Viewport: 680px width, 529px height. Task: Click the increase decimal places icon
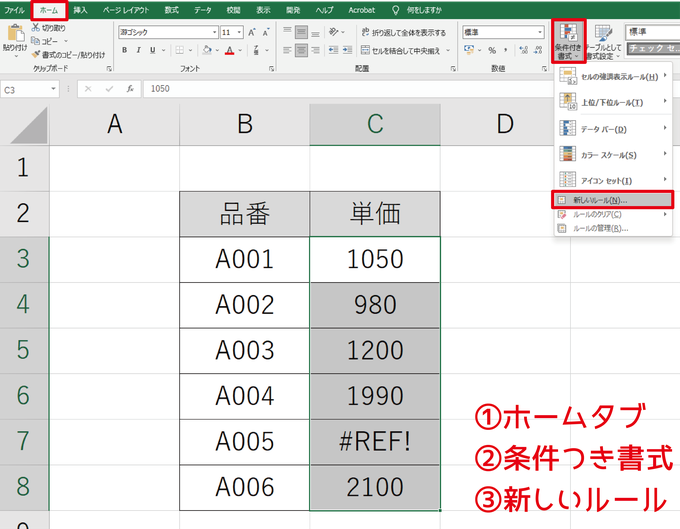[524, 50]
